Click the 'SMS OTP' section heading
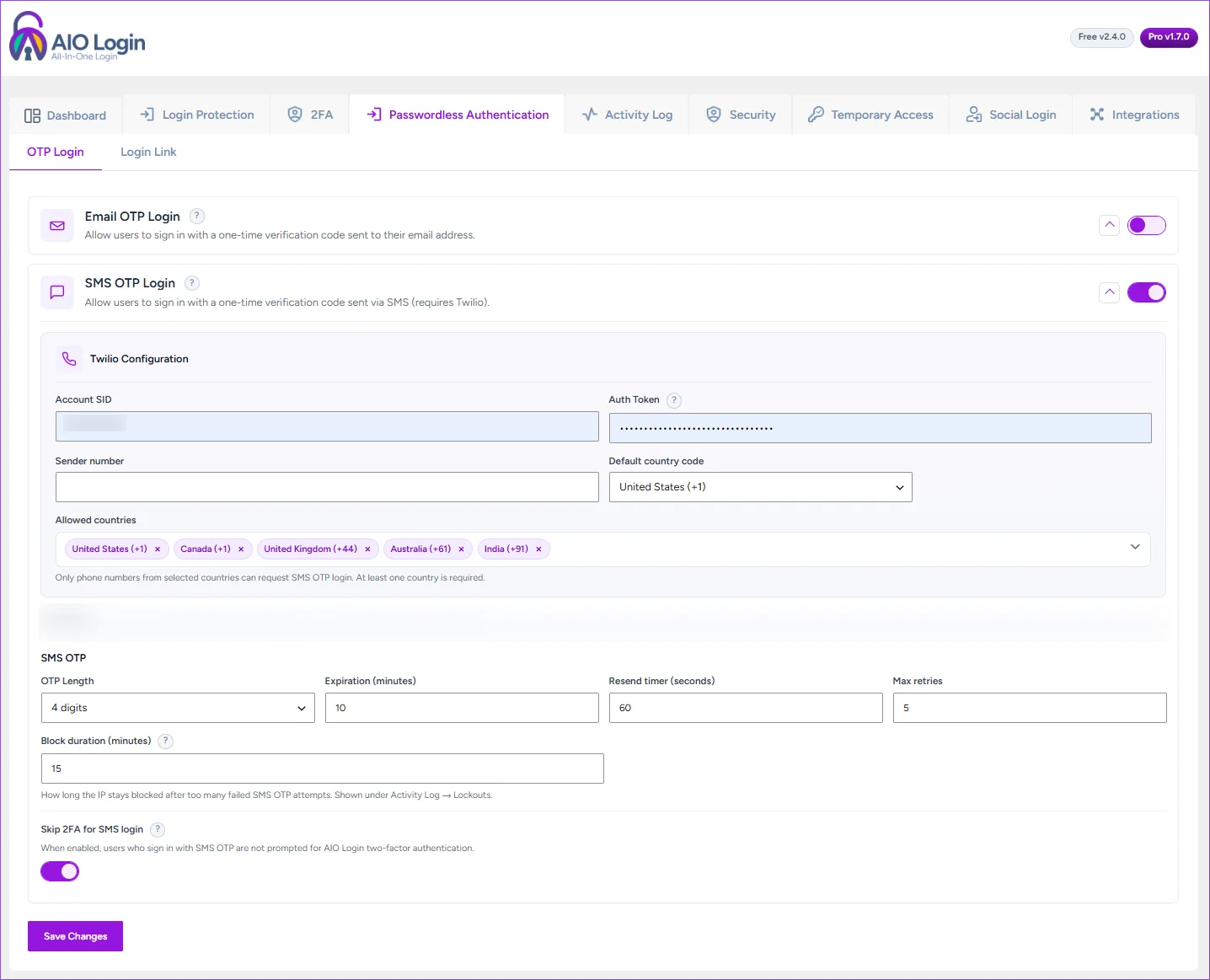Image resolution: width=1210 pixels, height=980 pixels. coord(63,658)
